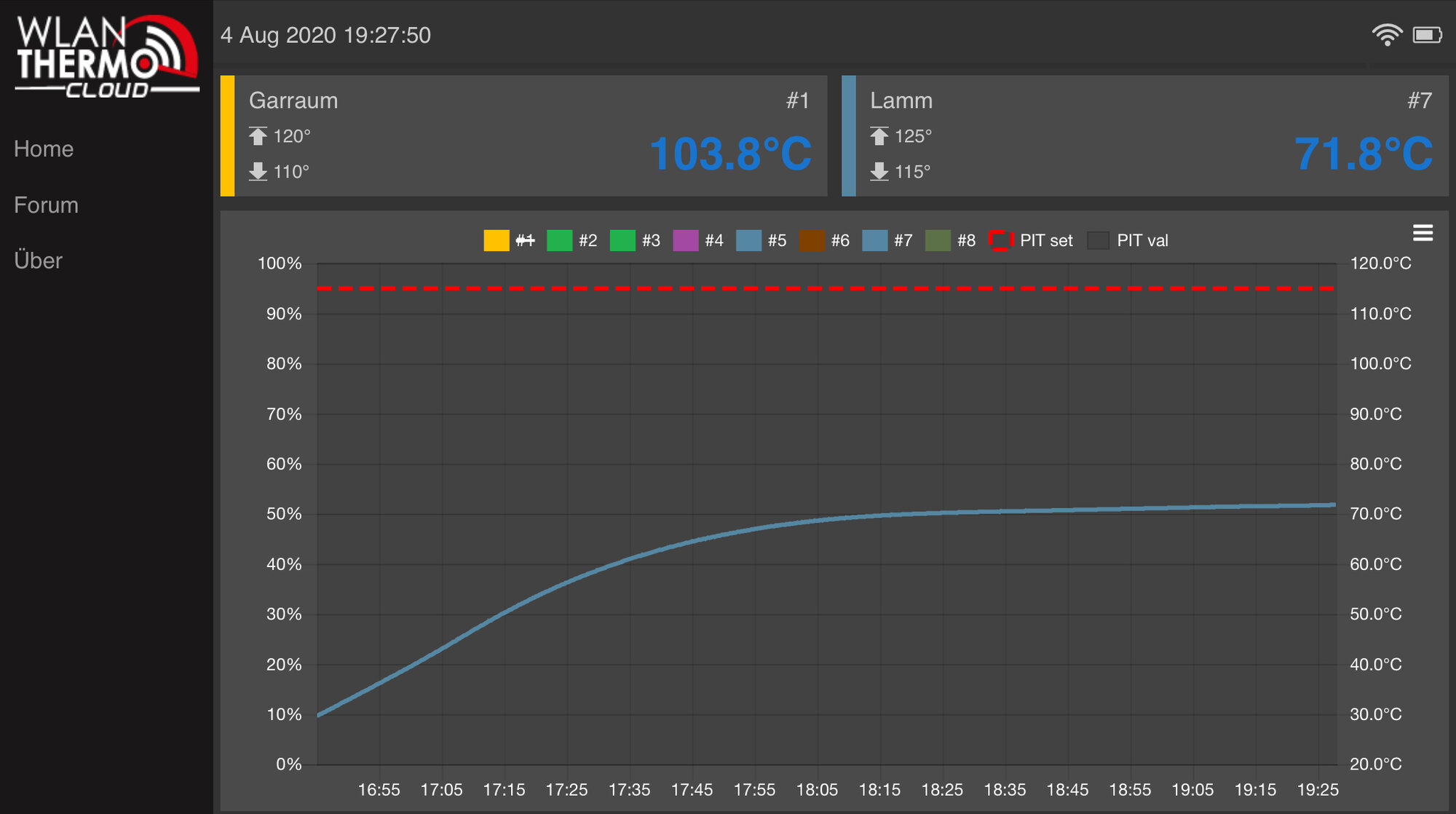This screenshot has width=1456, height=814.
Task: Open the Über navigation item
Action: click(39, 261)
